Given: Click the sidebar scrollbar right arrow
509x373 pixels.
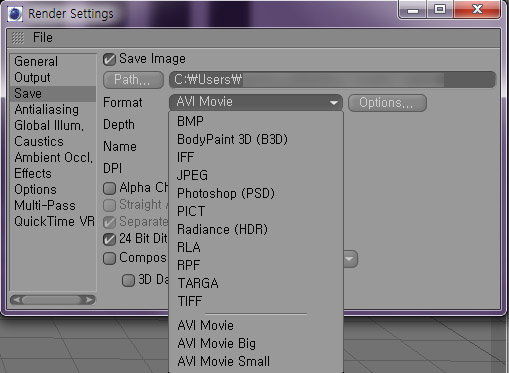Looking at the screenshot, I should pos(89,300).
